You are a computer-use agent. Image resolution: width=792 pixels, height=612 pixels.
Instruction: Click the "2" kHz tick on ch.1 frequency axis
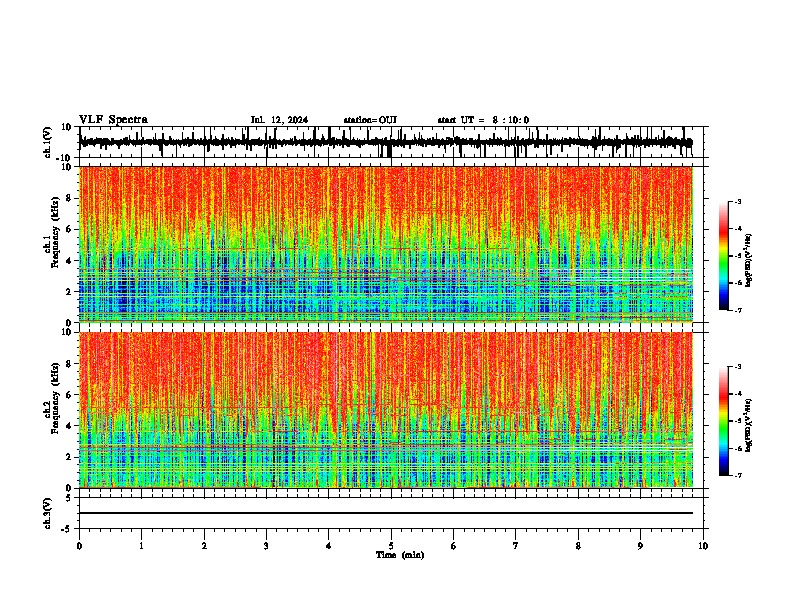(69, 292)
